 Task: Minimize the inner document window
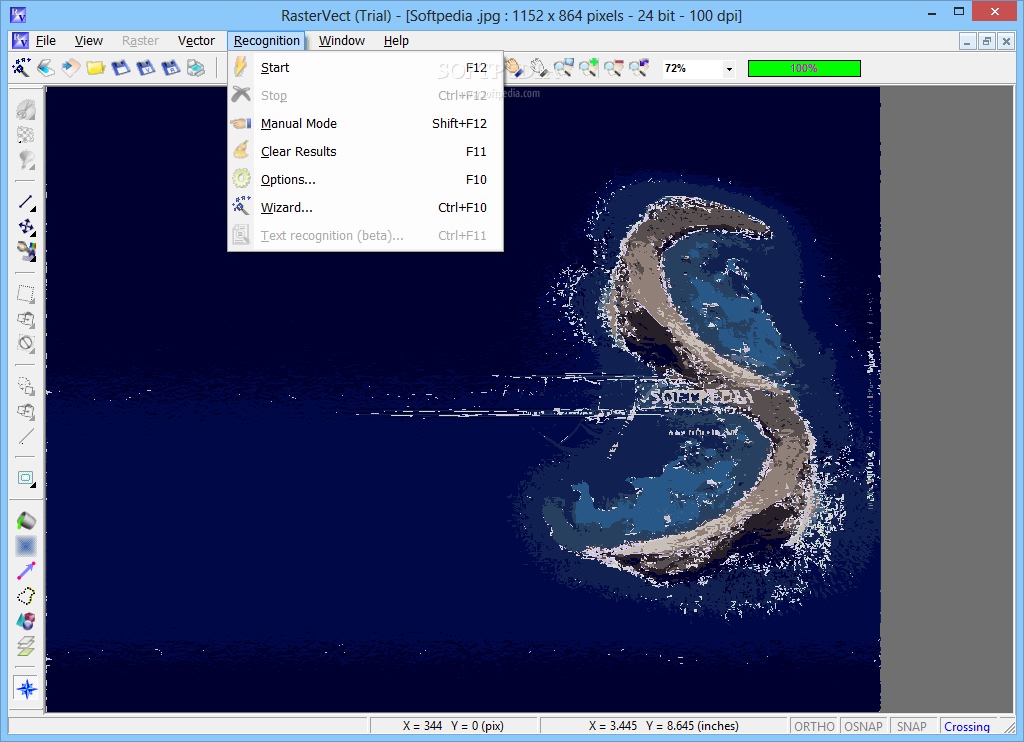[x=967, y=41]
